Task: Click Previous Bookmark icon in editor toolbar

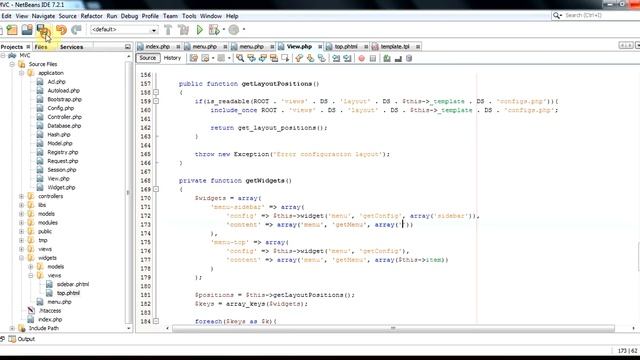Action: 299,58
